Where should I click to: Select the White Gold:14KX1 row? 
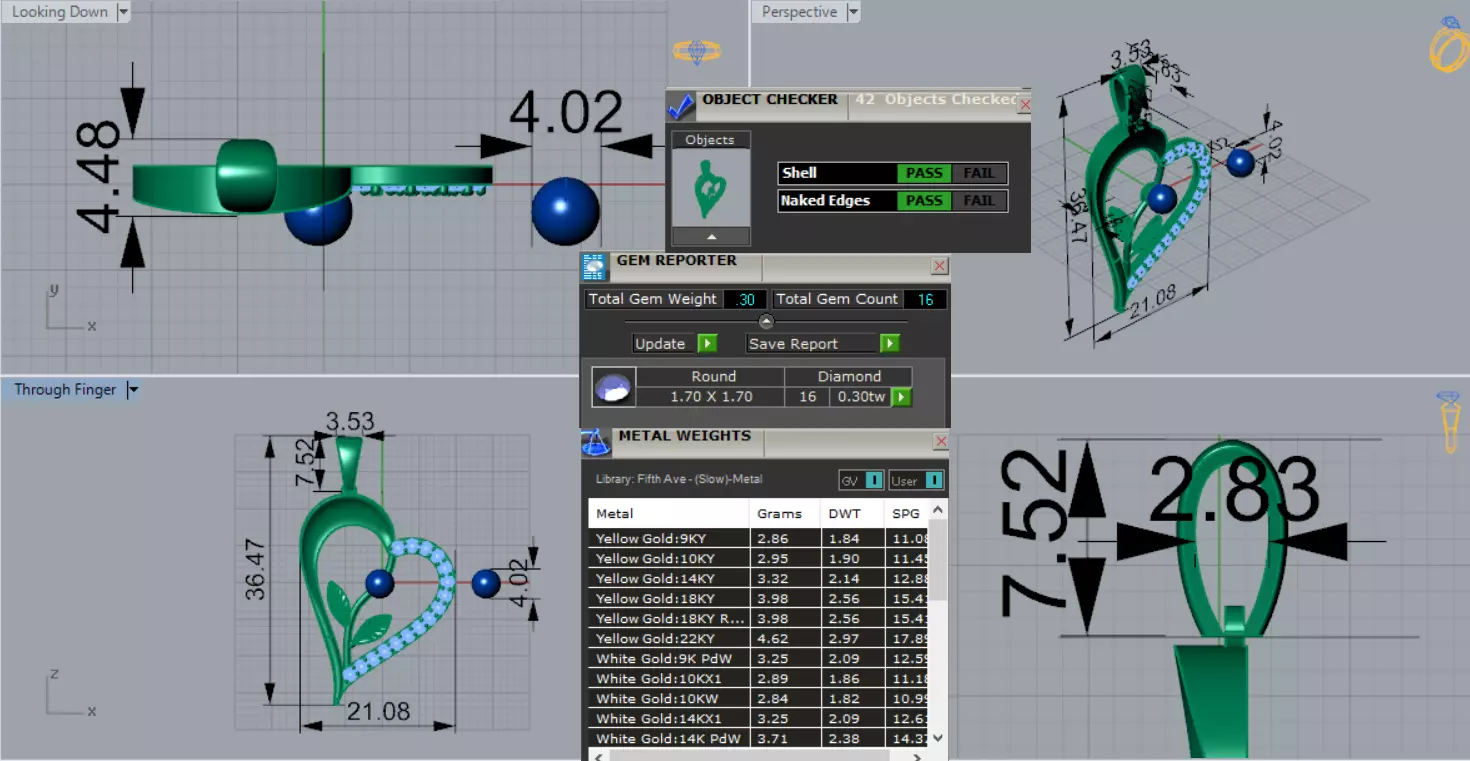pyautogui.click(x=759, y=718)
